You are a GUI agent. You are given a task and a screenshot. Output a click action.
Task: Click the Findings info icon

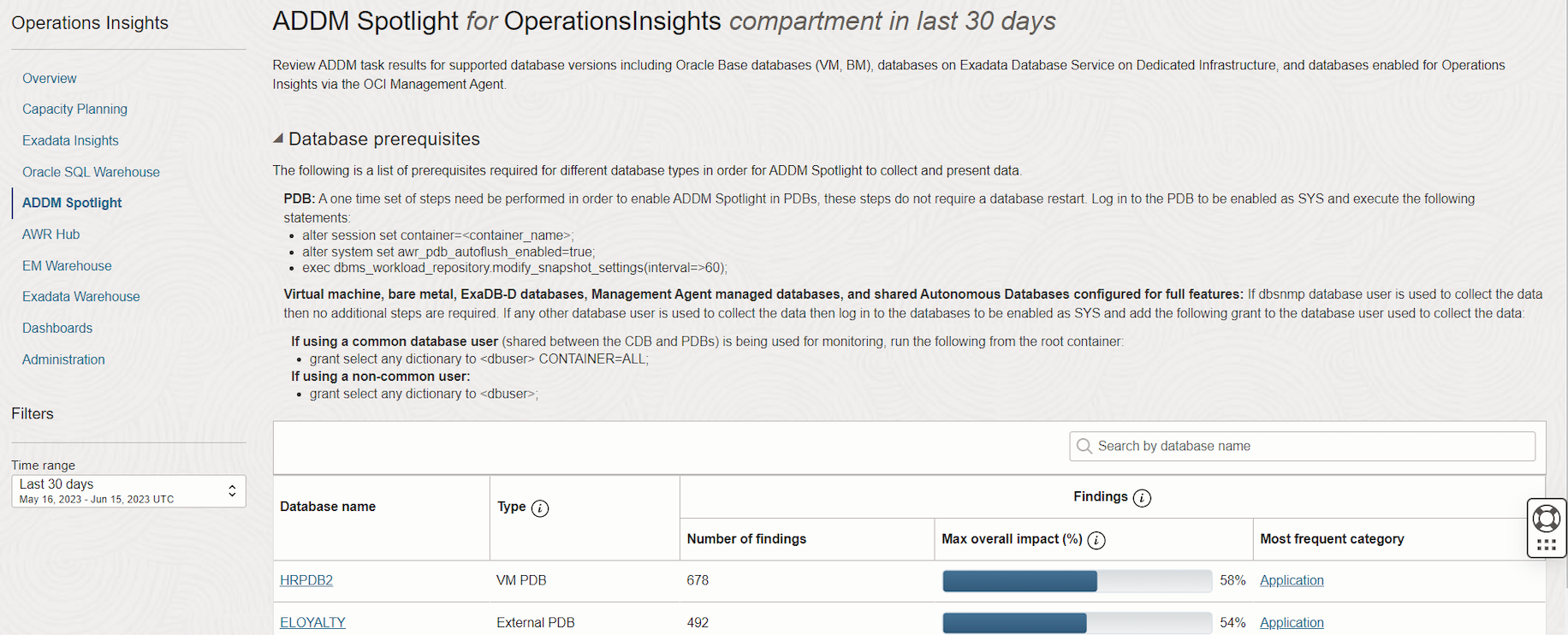pyautogui.click(x=1143, y=497)
